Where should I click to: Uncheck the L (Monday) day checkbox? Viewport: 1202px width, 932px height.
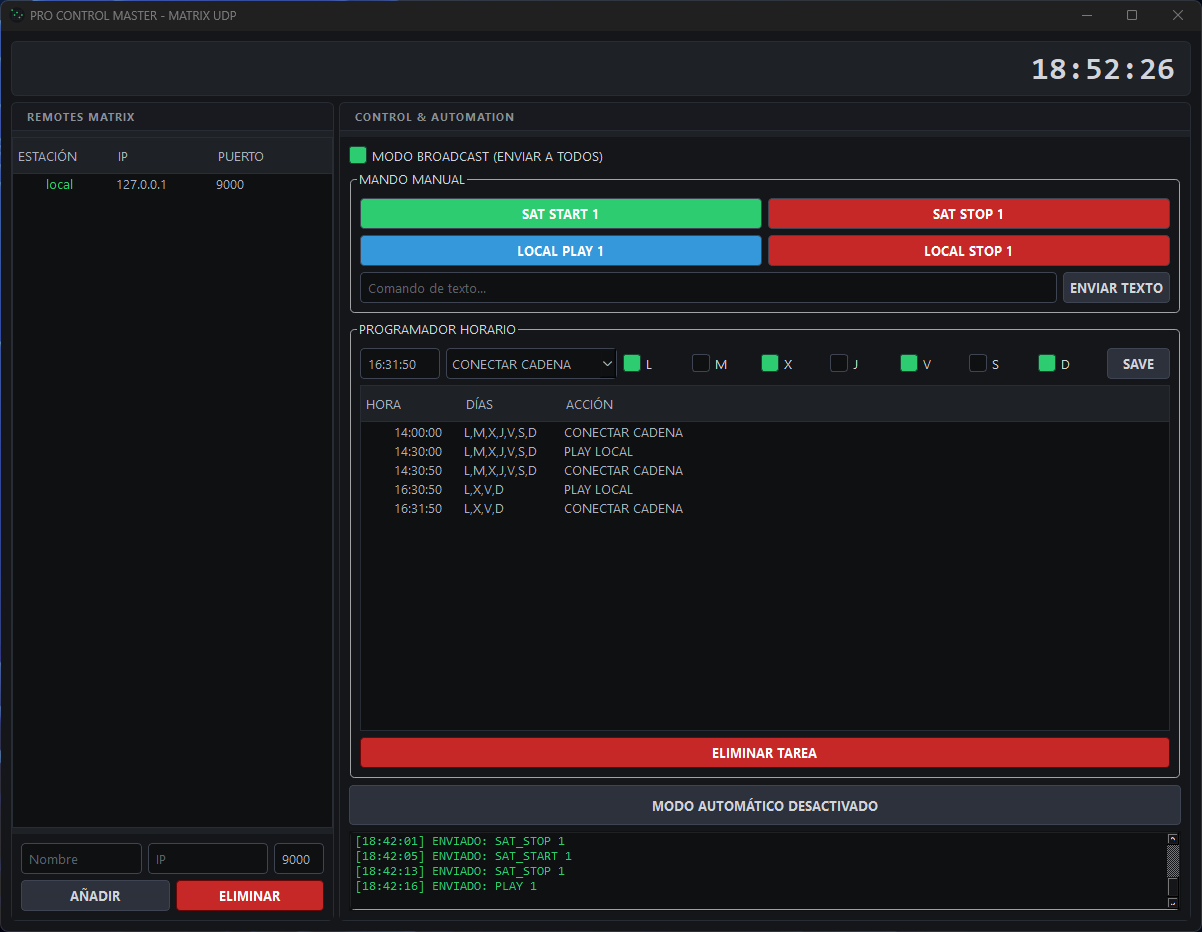632,364
